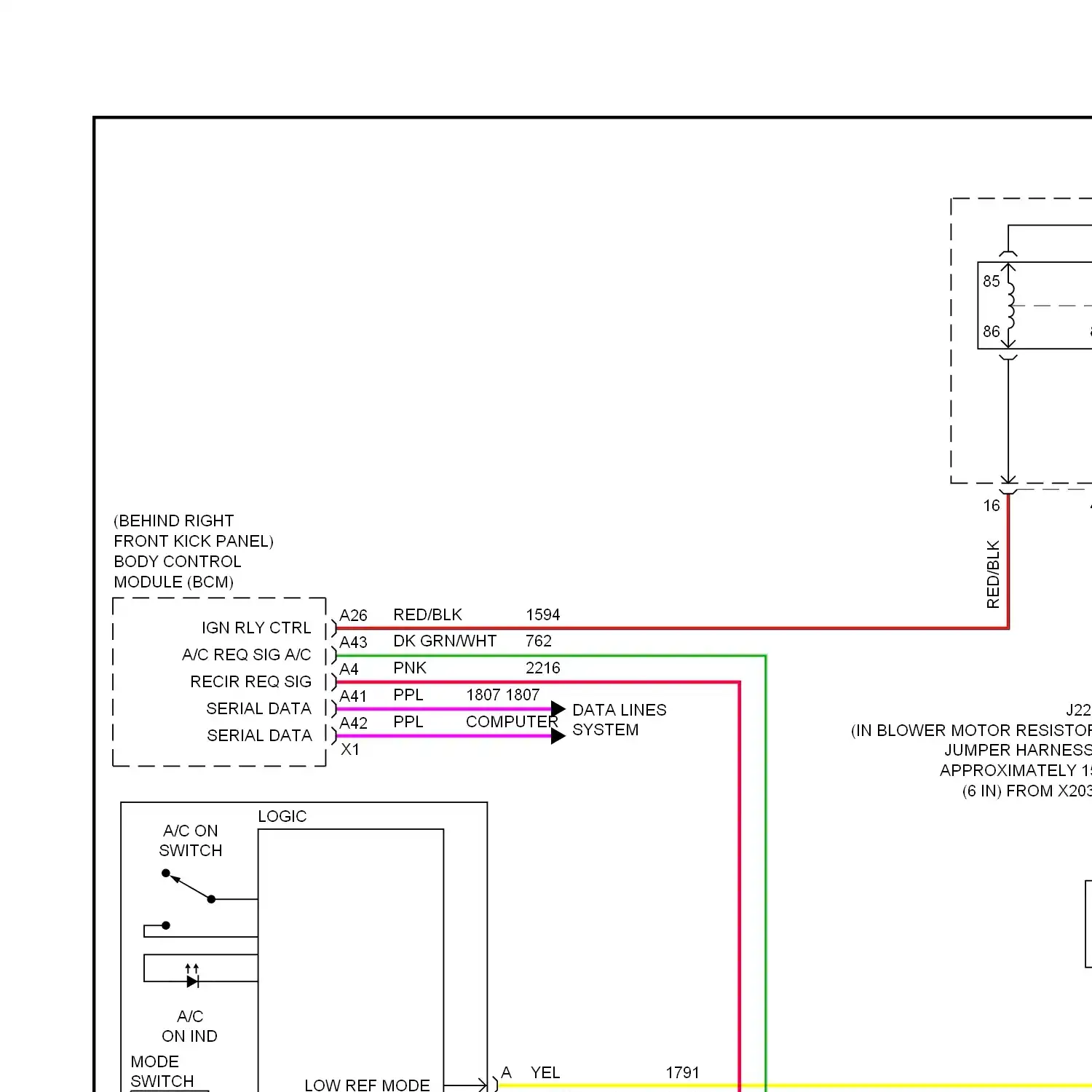Click the '(6 IN) FROM X203' text
The height and width of the screenshot is (1092, 1092).
pyautogui.click(x=1027, y=791)
